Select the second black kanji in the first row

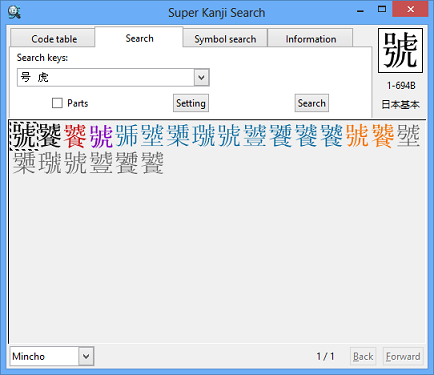(50, 136)
